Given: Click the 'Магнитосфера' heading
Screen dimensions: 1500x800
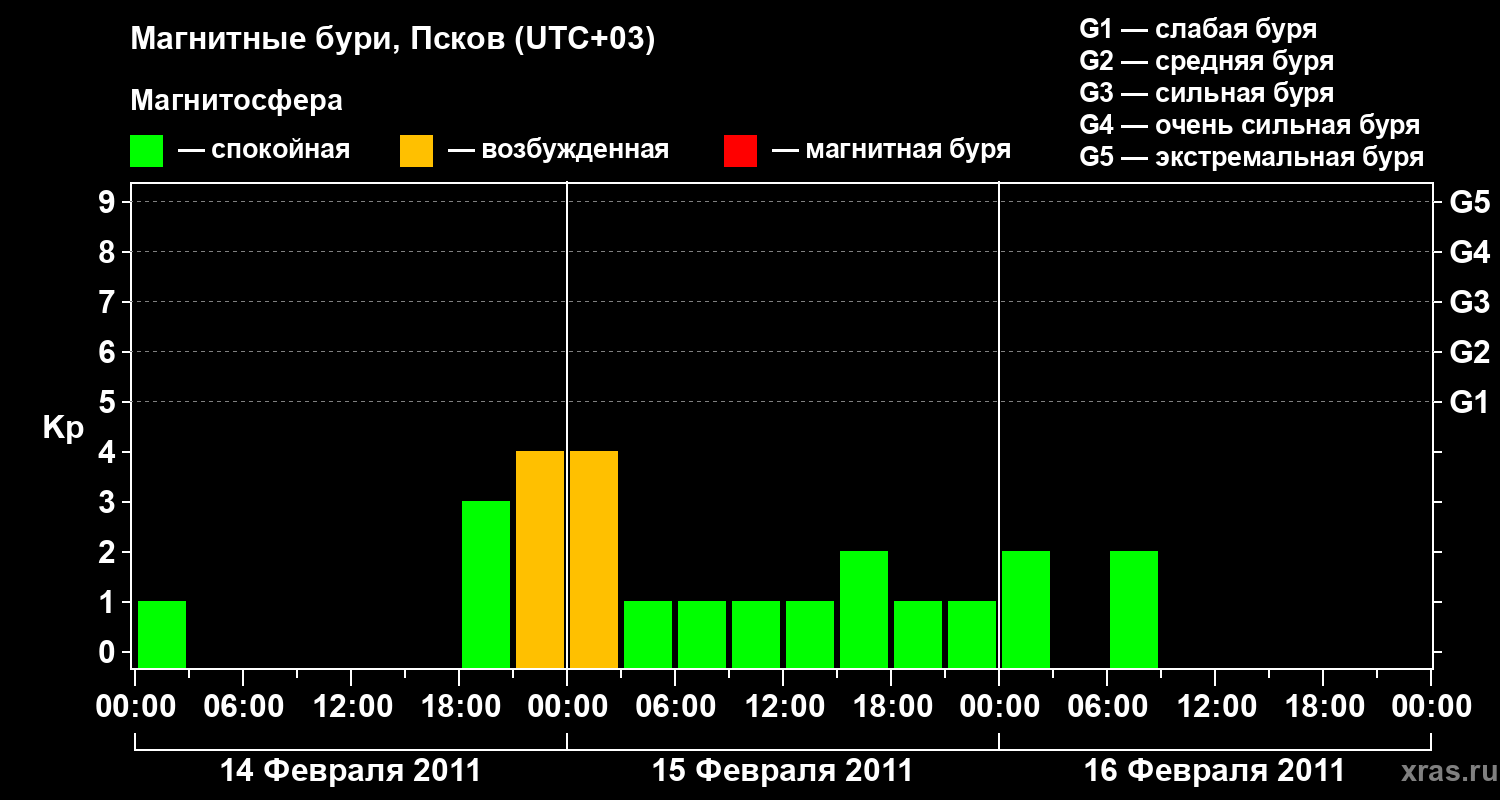Looking at the screenshot, I should [236, 101].
